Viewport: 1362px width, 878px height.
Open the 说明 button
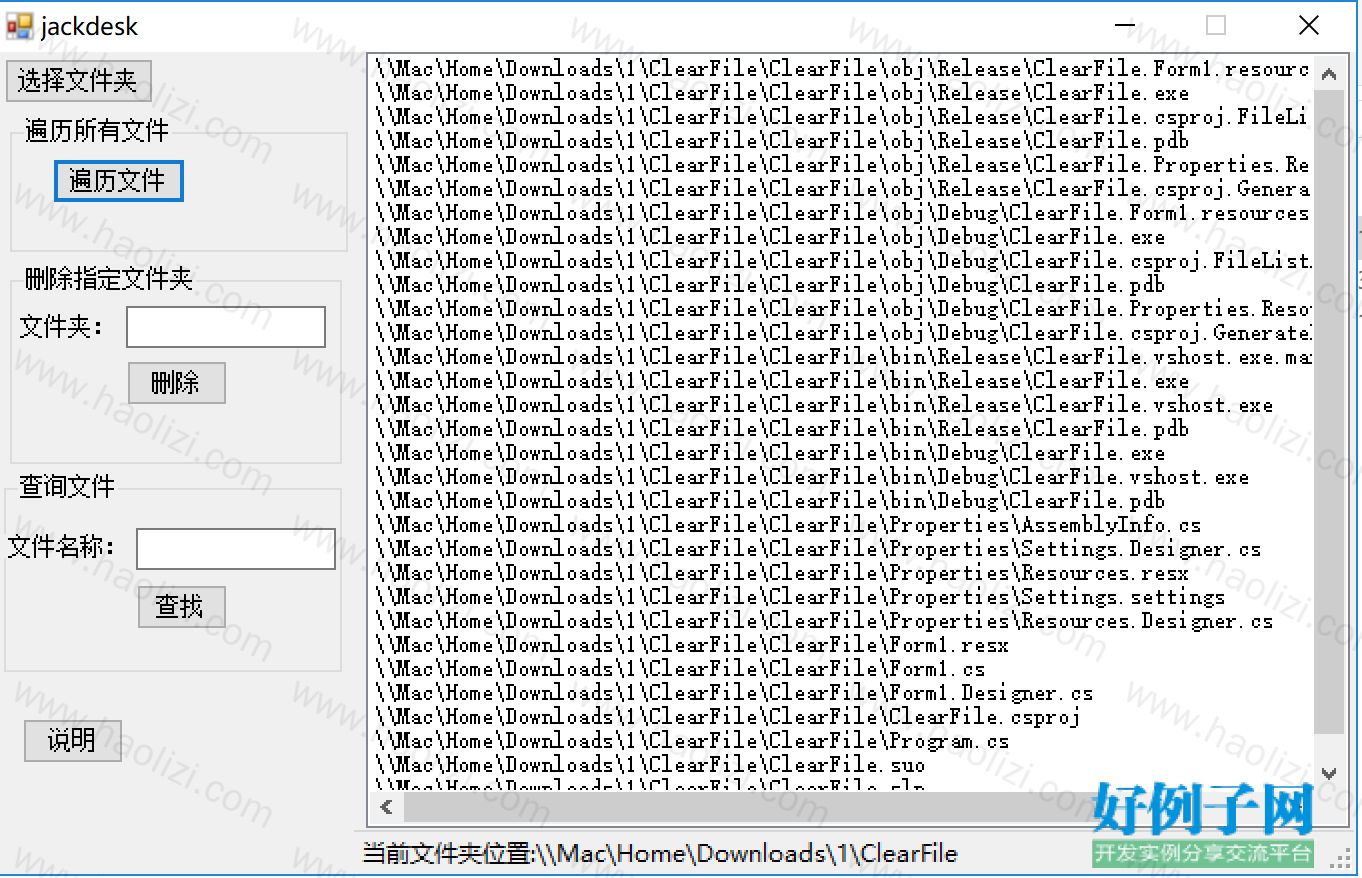pos(73,741)
